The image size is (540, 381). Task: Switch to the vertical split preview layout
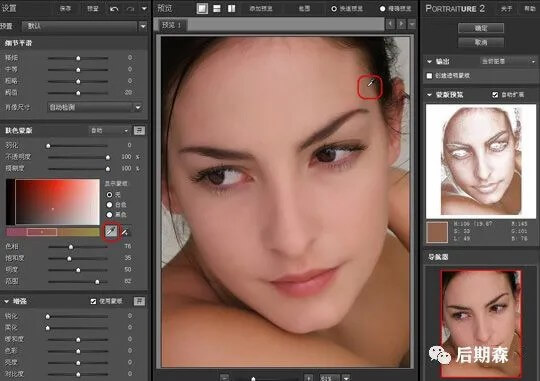pyautogui.click(x=231, y=9)
